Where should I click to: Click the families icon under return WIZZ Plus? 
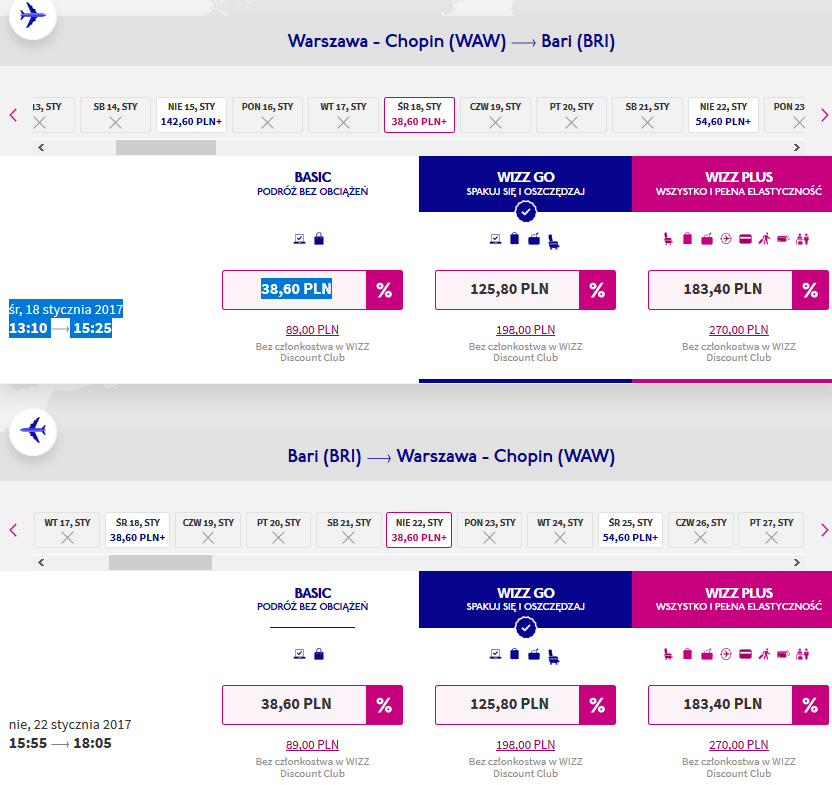[x=803, y=654]
